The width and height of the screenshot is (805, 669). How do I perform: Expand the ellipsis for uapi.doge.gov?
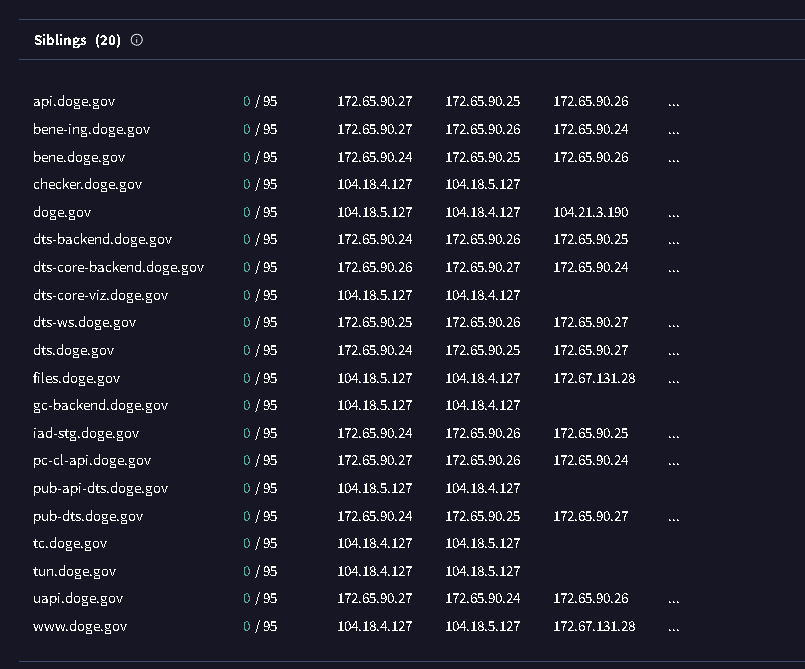click(673, 598)
